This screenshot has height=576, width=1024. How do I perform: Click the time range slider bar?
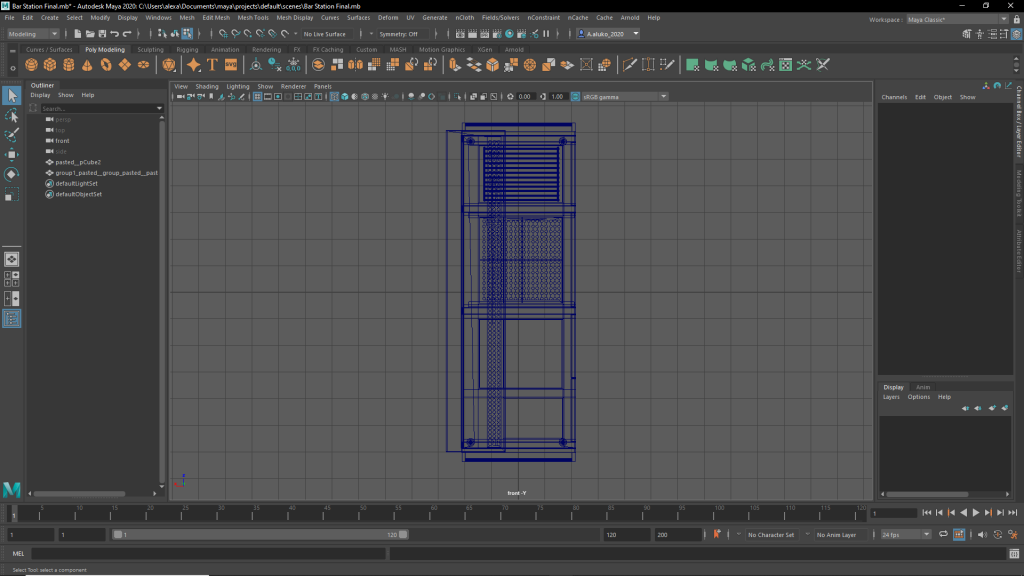(x=260, y=535)
